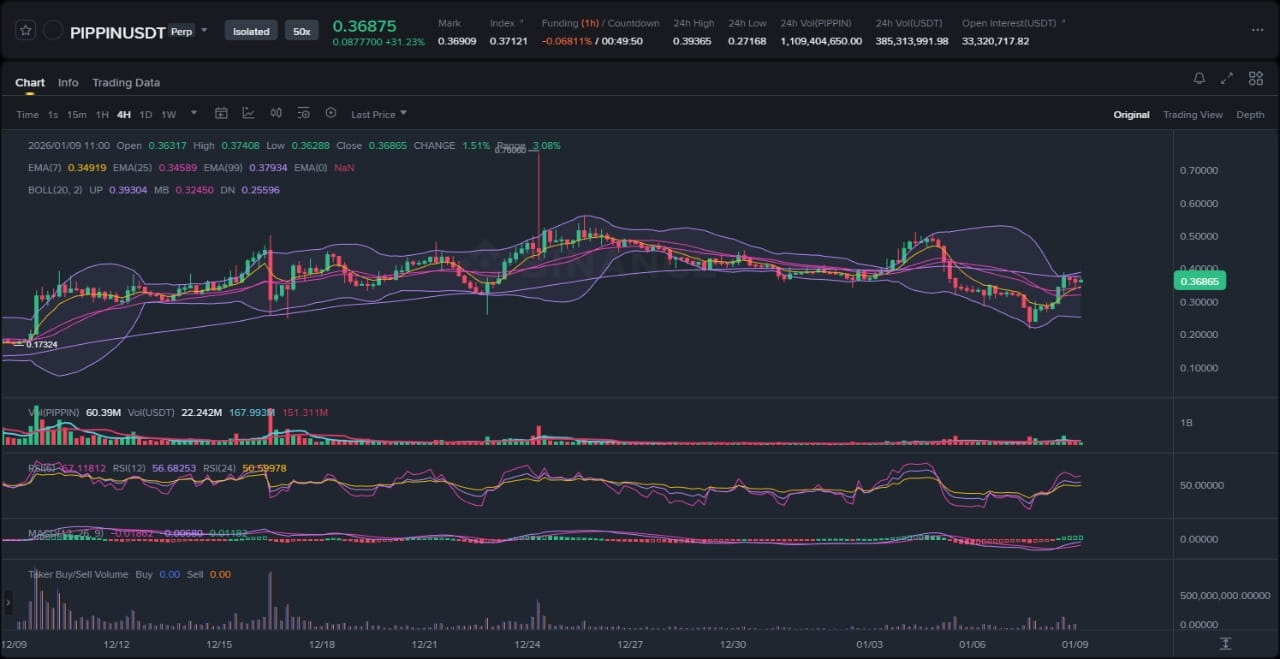Click the scale reset icon at bottom right
Screen dimensions: 1280x659
[1225, 644]
